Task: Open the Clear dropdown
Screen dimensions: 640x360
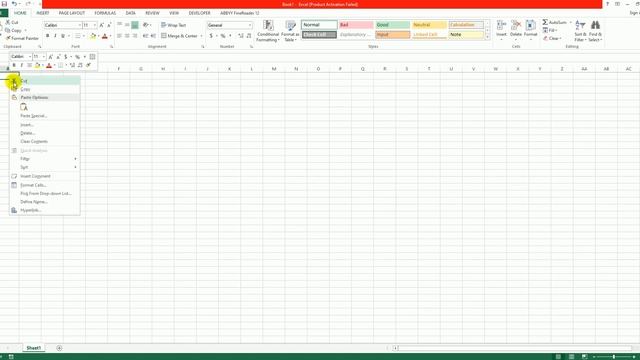Action: coord(552,38)
